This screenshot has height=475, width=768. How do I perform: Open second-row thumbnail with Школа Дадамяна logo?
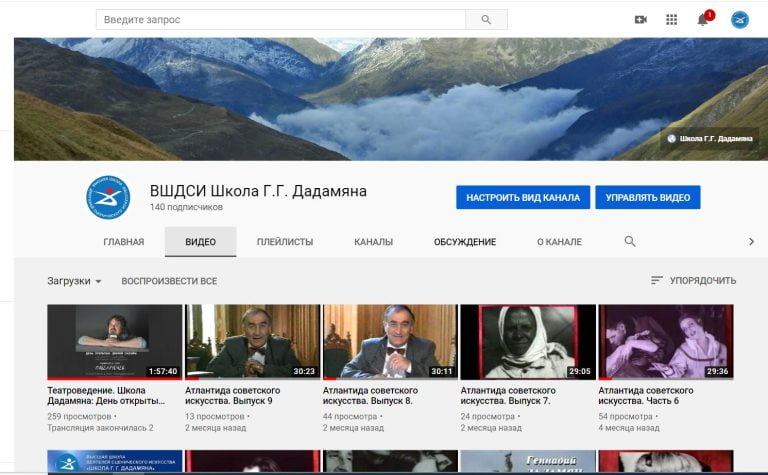(x=115, y=461)
